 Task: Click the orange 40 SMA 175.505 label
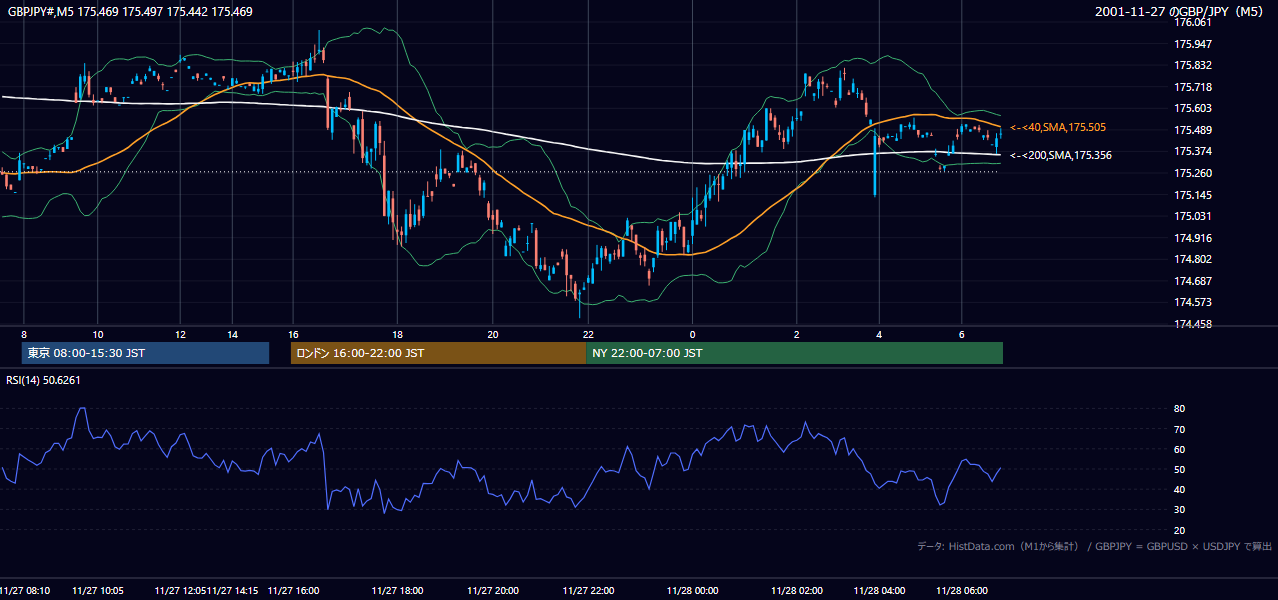tap(1057, 128)
